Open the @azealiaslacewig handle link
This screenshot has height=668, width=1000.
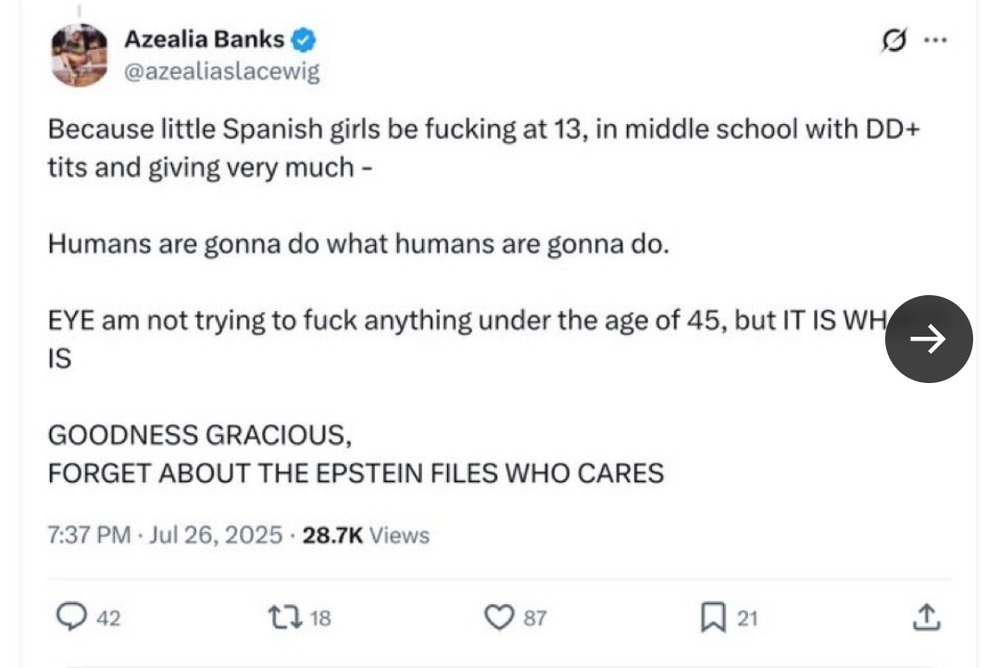tap(222, 71)
